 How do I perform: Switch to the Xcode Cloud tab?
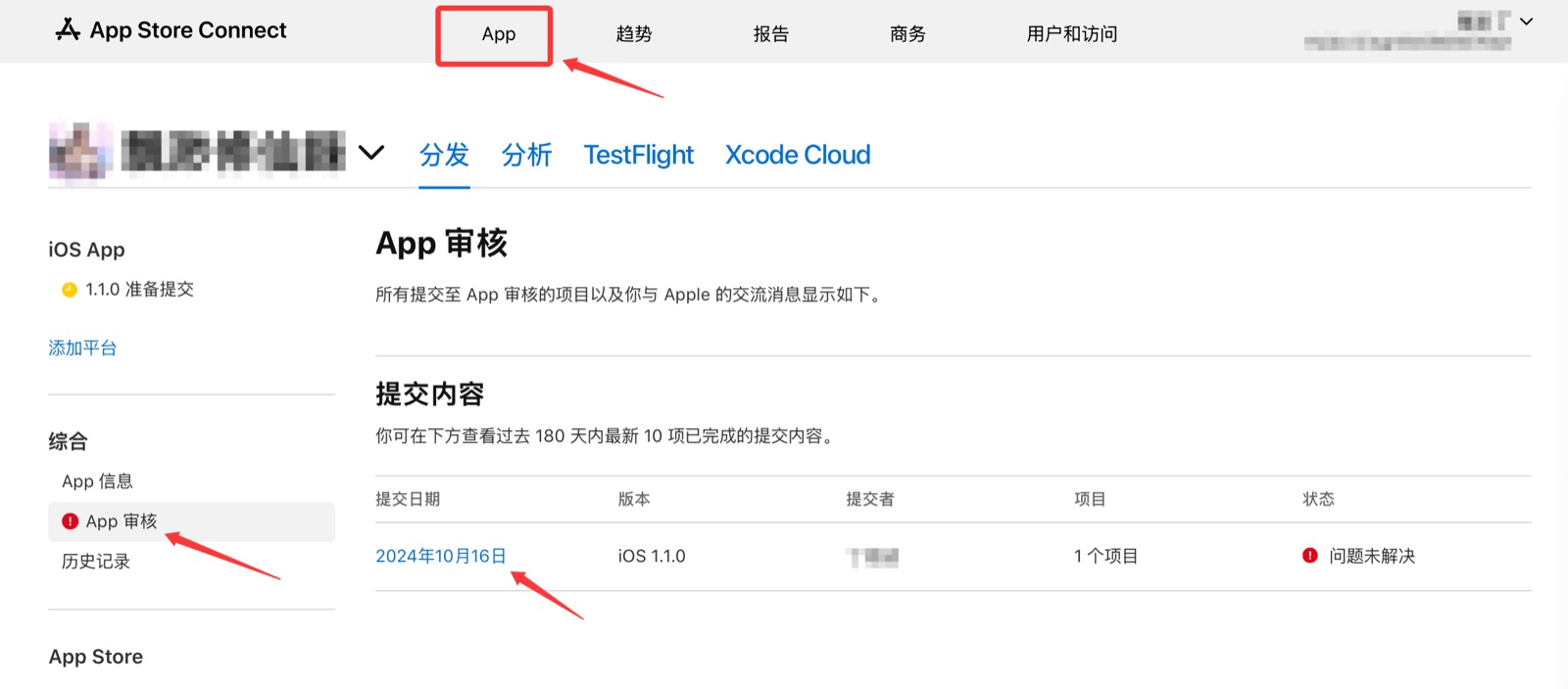coord(798,155)
